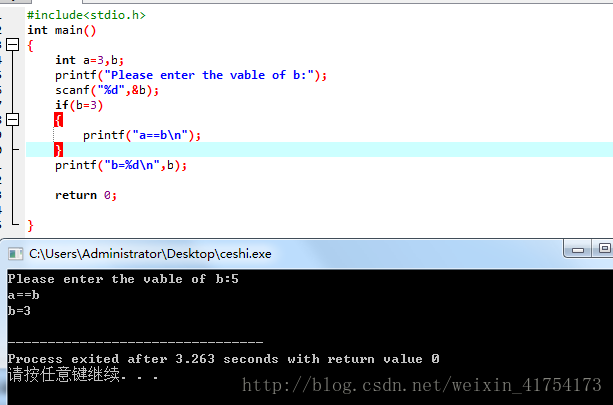Maximize the ceshi.exe console window

(x=604, y=249)
